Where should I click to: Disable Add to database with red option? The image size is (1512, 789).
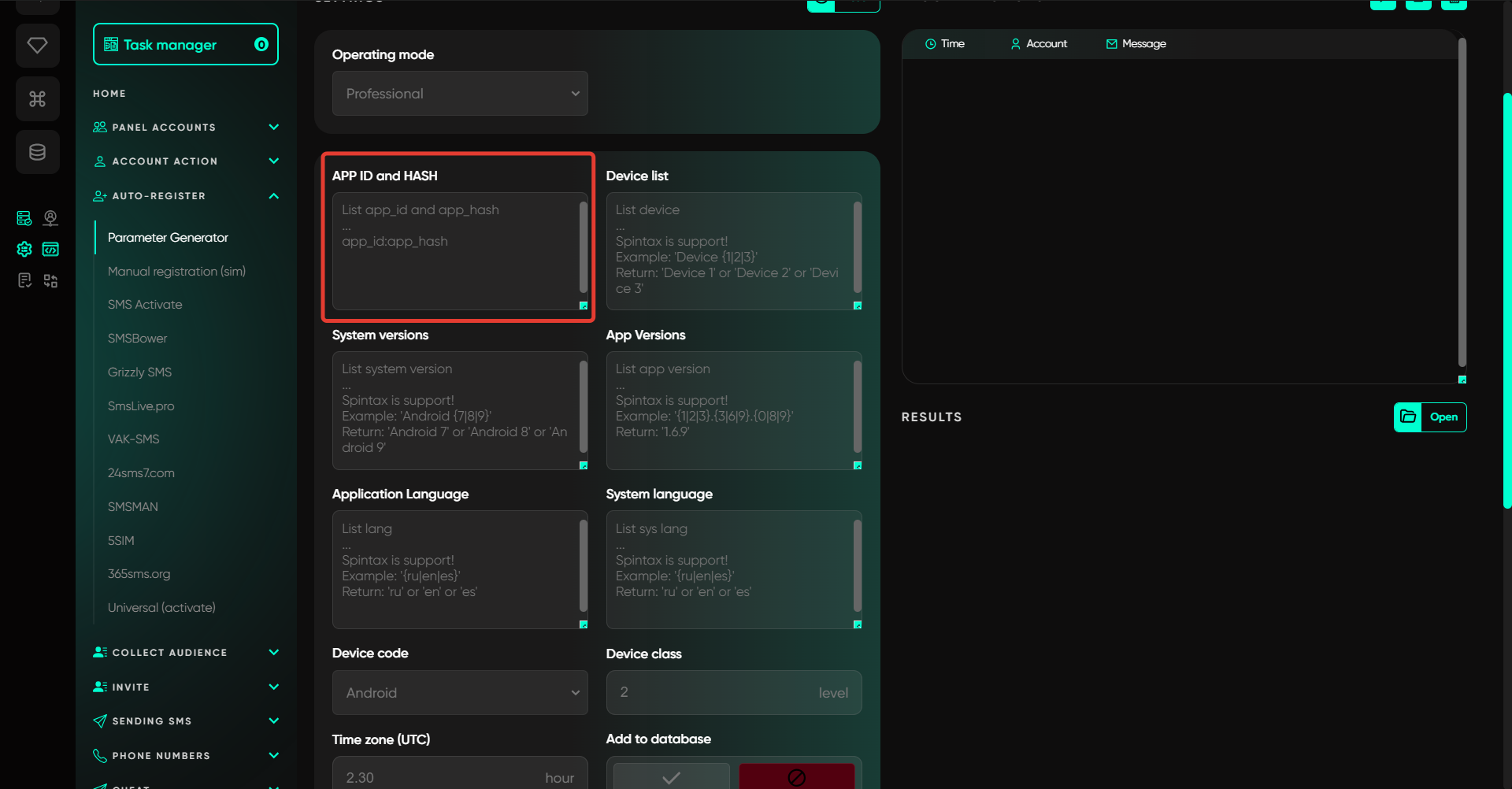796,776
